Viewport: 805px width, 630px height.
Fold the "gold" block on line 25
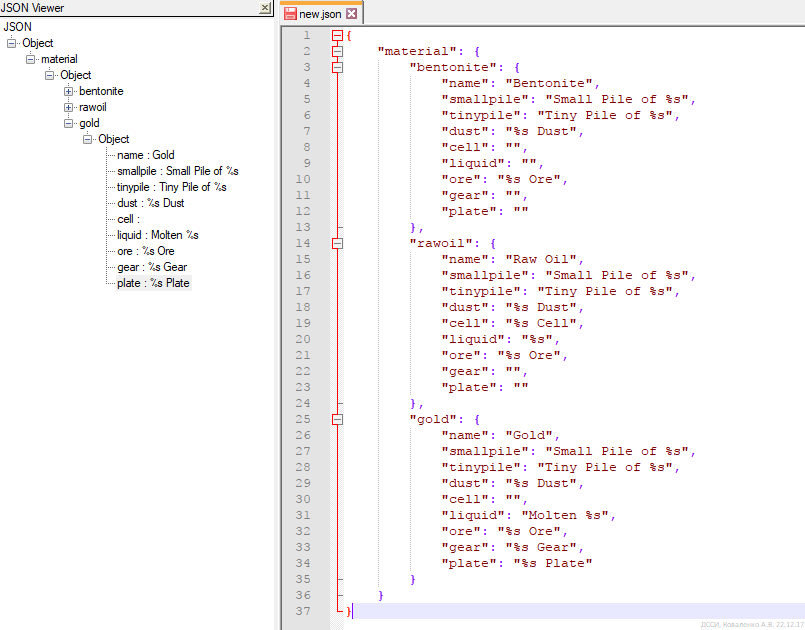pos(337,419)
